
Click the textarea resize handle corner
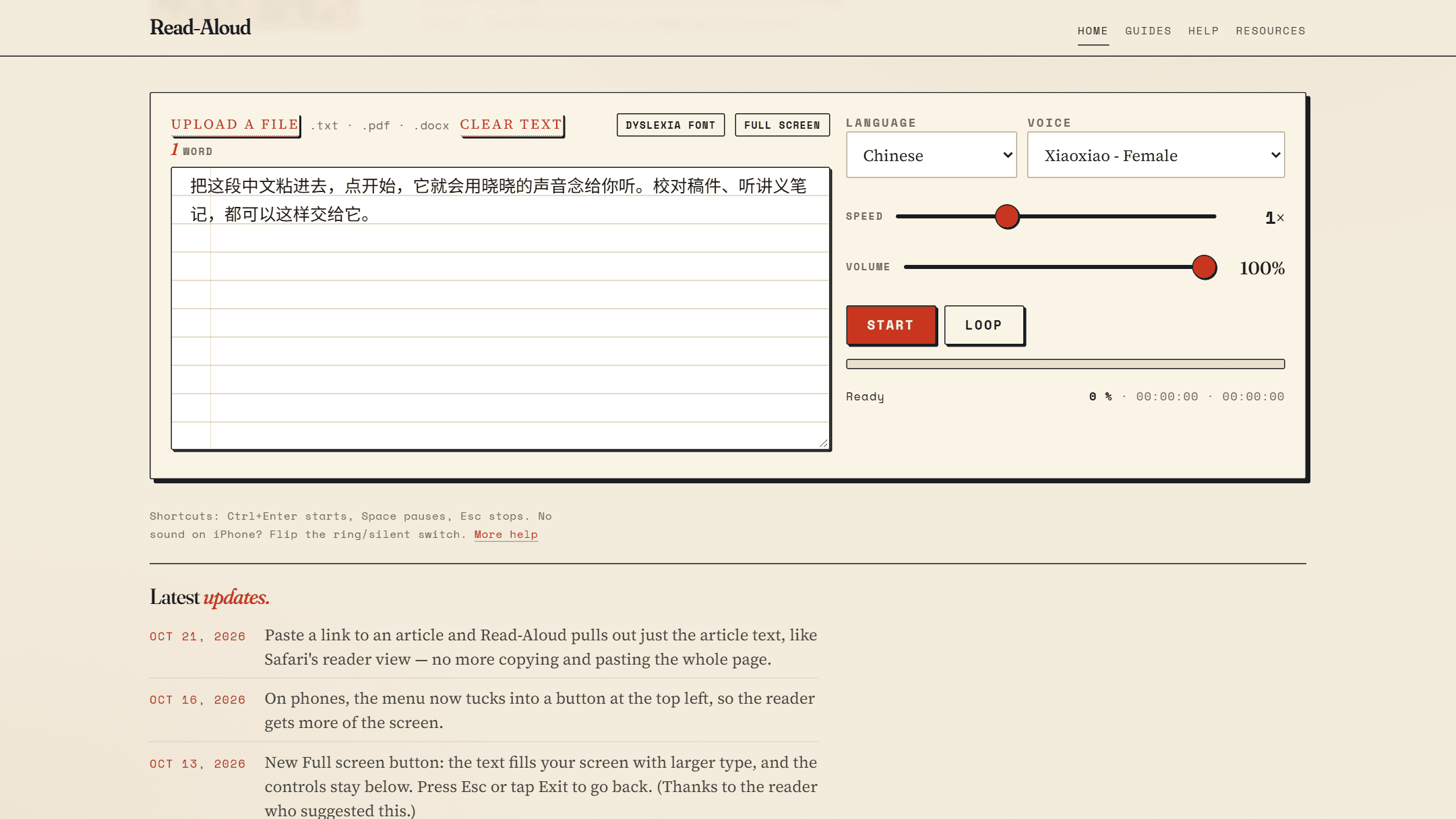click(824, 444)
